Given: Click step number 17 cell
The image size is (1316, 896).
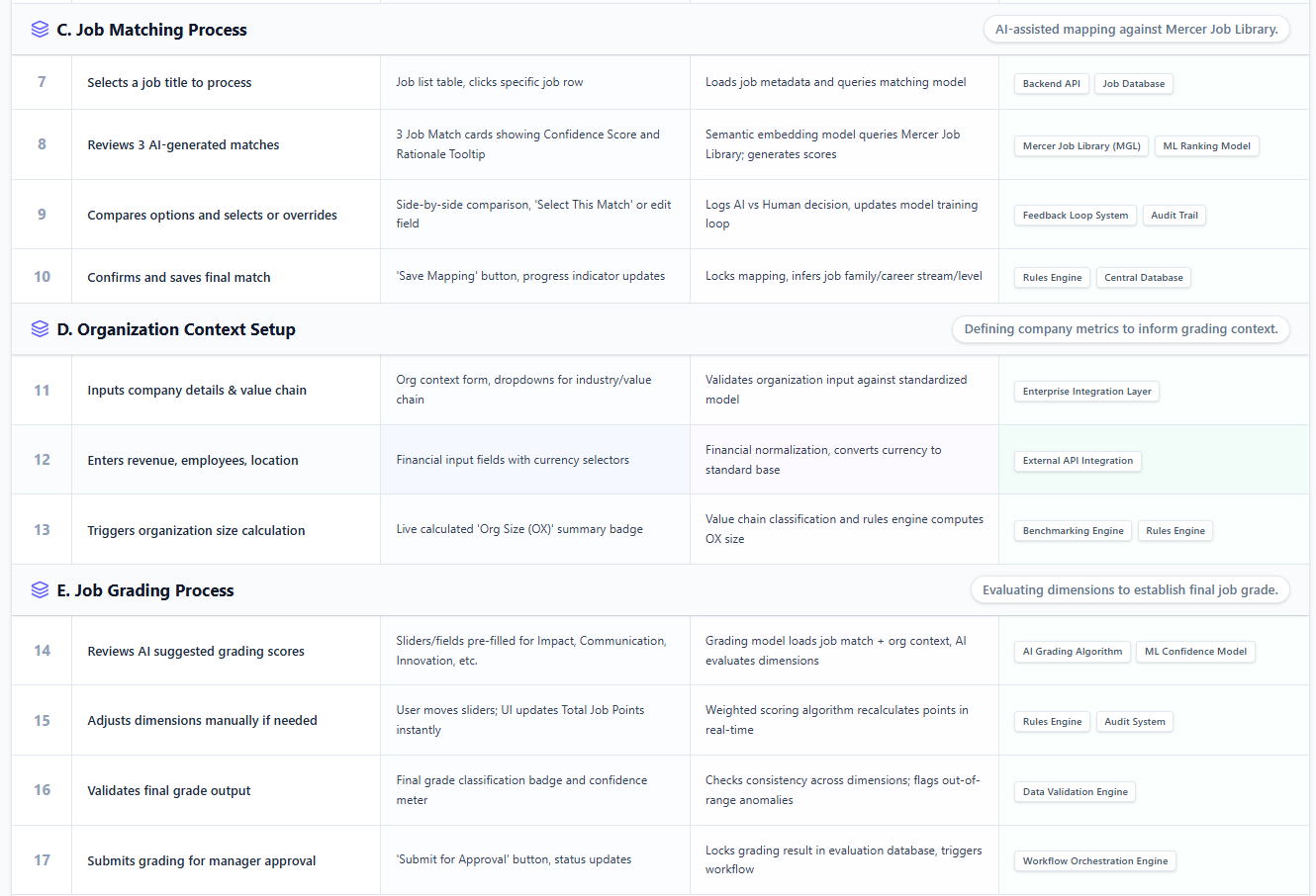Looking at the screenshot, I should [x=42, y=860].
